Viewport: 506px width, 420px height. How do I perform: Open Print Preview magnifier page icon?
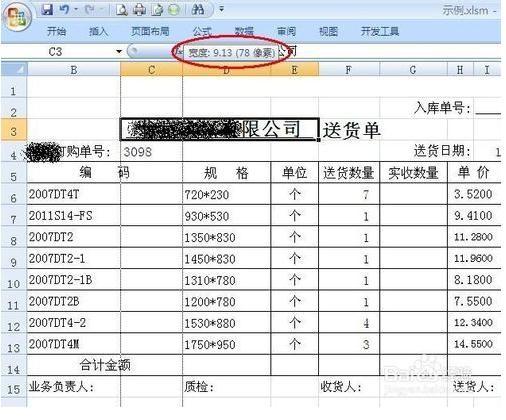tap(122, 10)
